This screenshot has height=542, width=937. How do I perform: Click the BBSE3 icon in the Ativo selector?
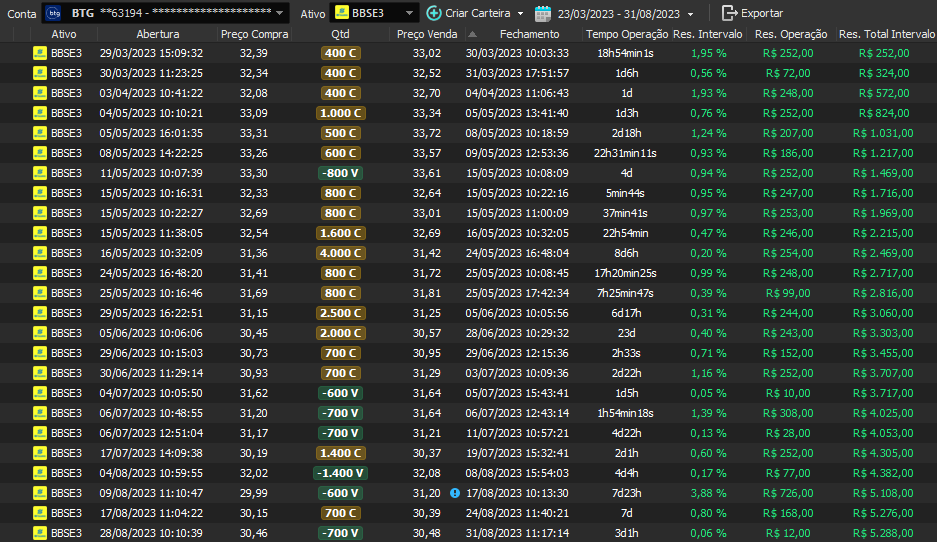(x=342, y=13)
